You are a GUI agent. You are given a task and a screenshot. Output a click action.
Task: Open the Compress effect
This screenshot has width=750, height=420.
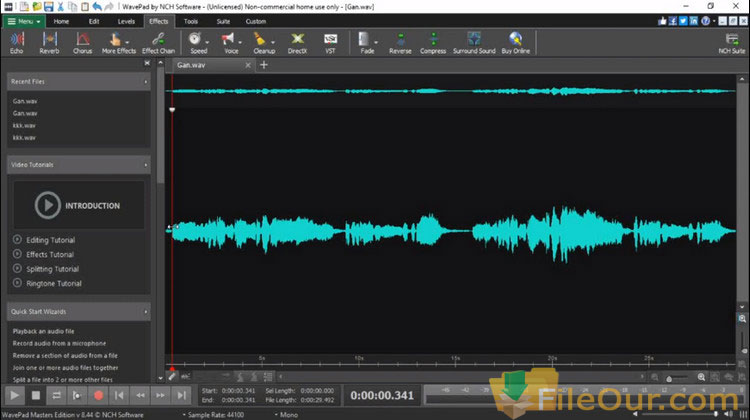click(433, 42)
